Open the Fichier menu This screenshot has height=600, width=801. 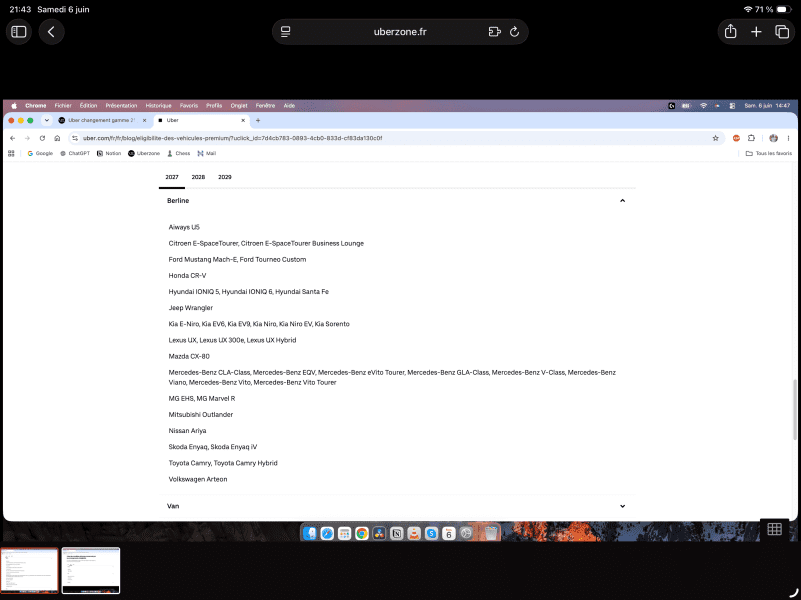[63, 106]
